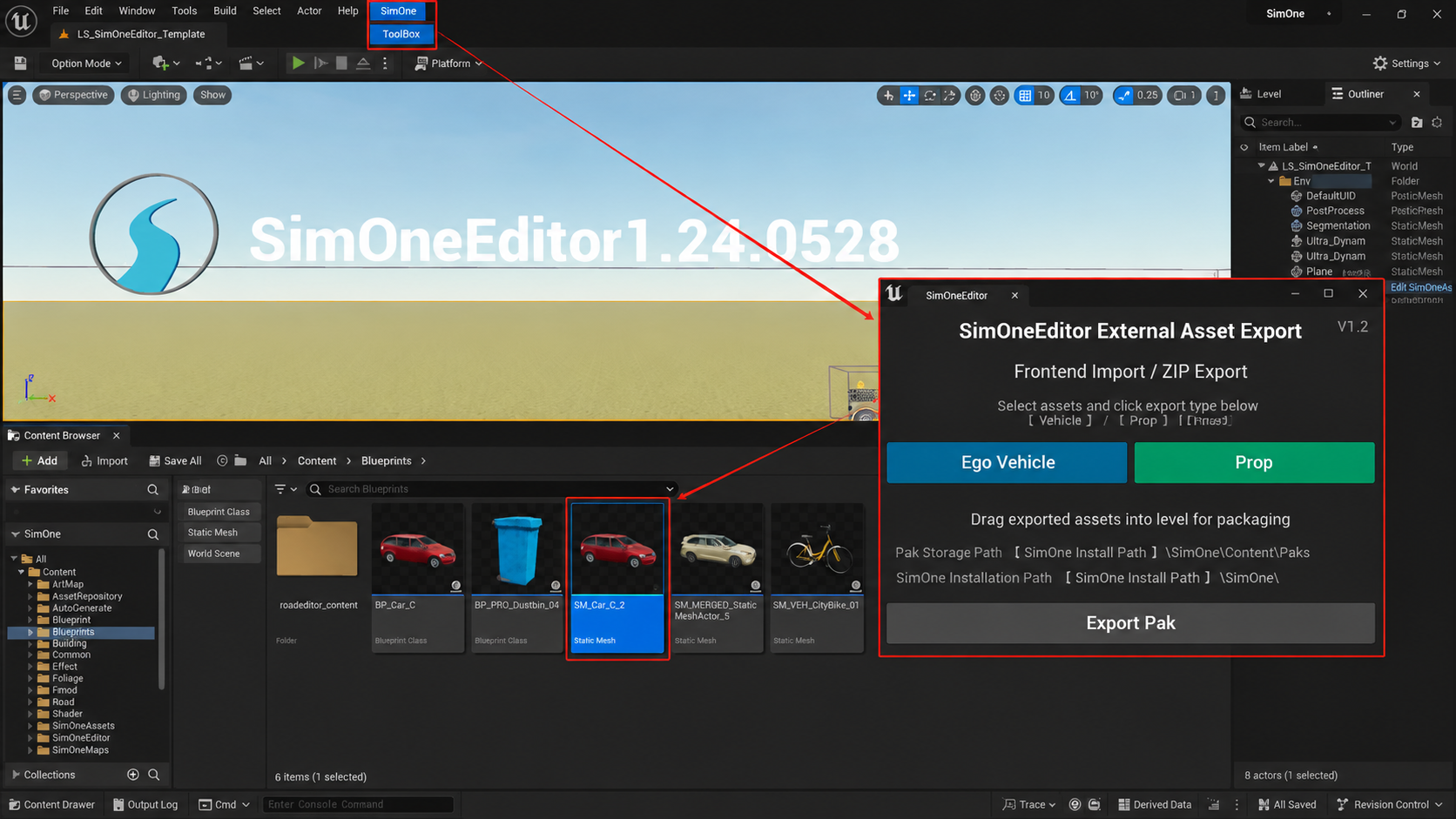Open the Content Browser filter options icon
Screen dimensions: 1456x819
[285, 489]
